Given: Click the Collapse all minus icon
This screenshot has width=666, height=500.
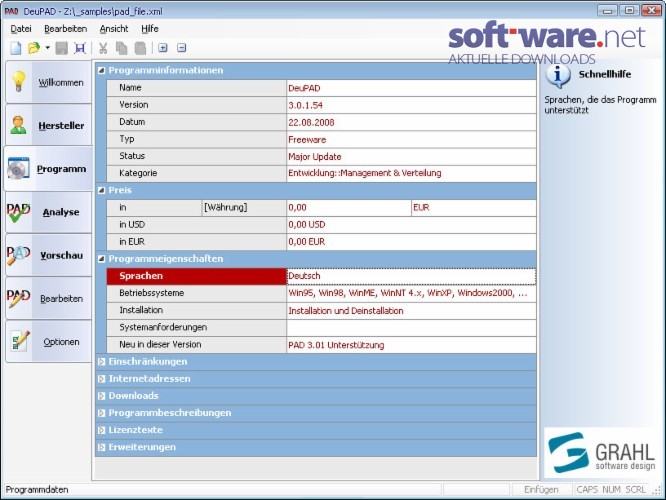Looking at the screenshot, I should tap(181, 48).
